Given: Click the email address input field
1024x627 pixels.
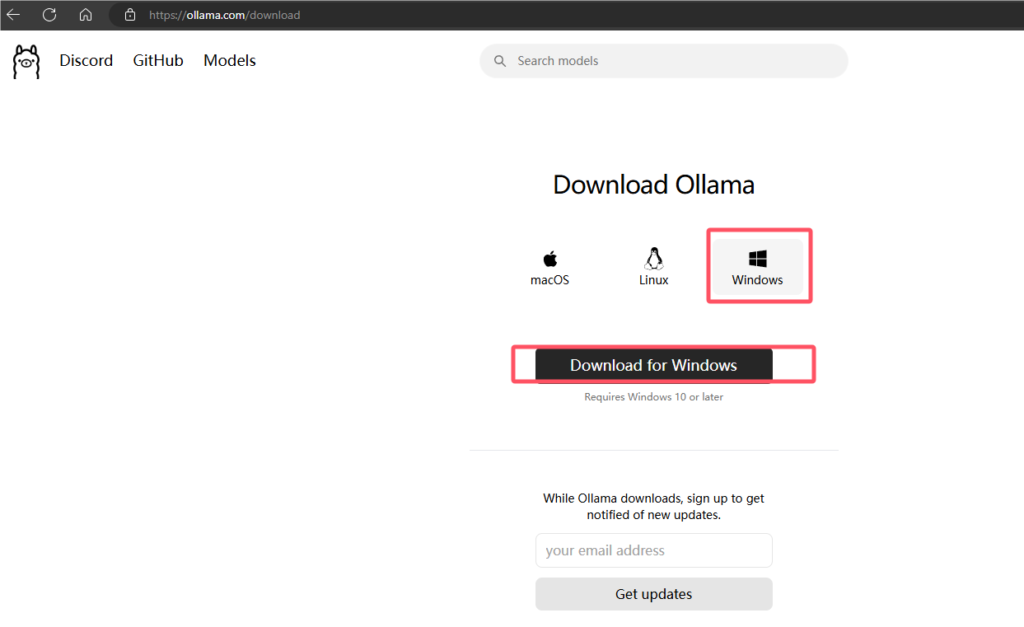Looking at the screenshot, I should click(654, 550).
